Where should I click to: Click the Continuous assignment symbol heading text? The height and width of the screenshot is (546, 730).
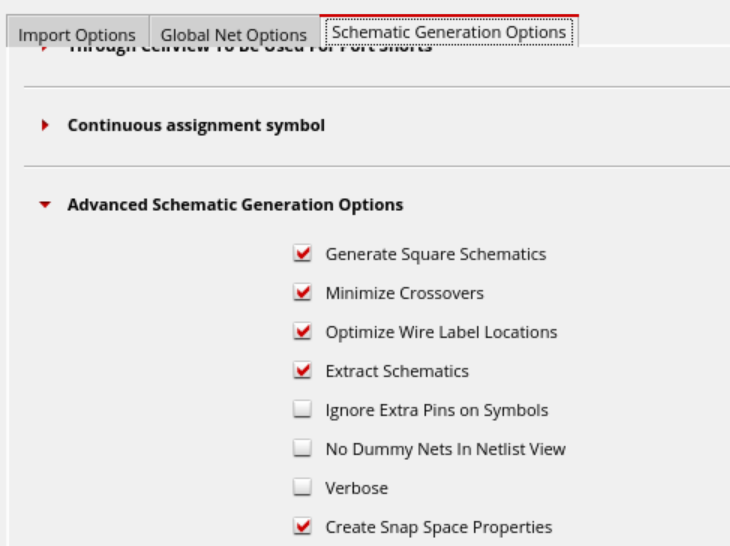196,126
